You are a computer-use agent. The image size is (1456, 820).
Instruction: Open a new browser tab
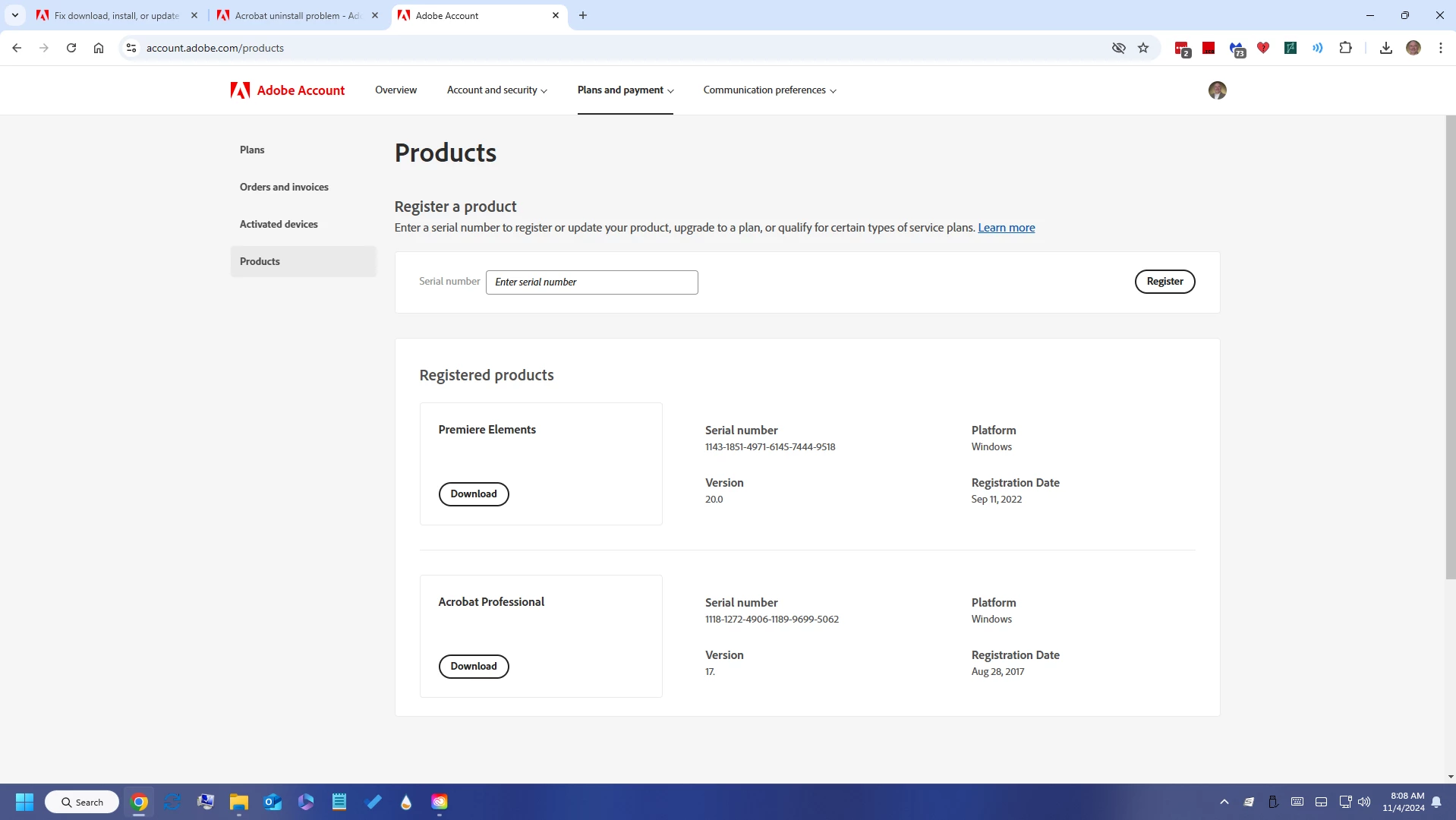click(582, 15)
